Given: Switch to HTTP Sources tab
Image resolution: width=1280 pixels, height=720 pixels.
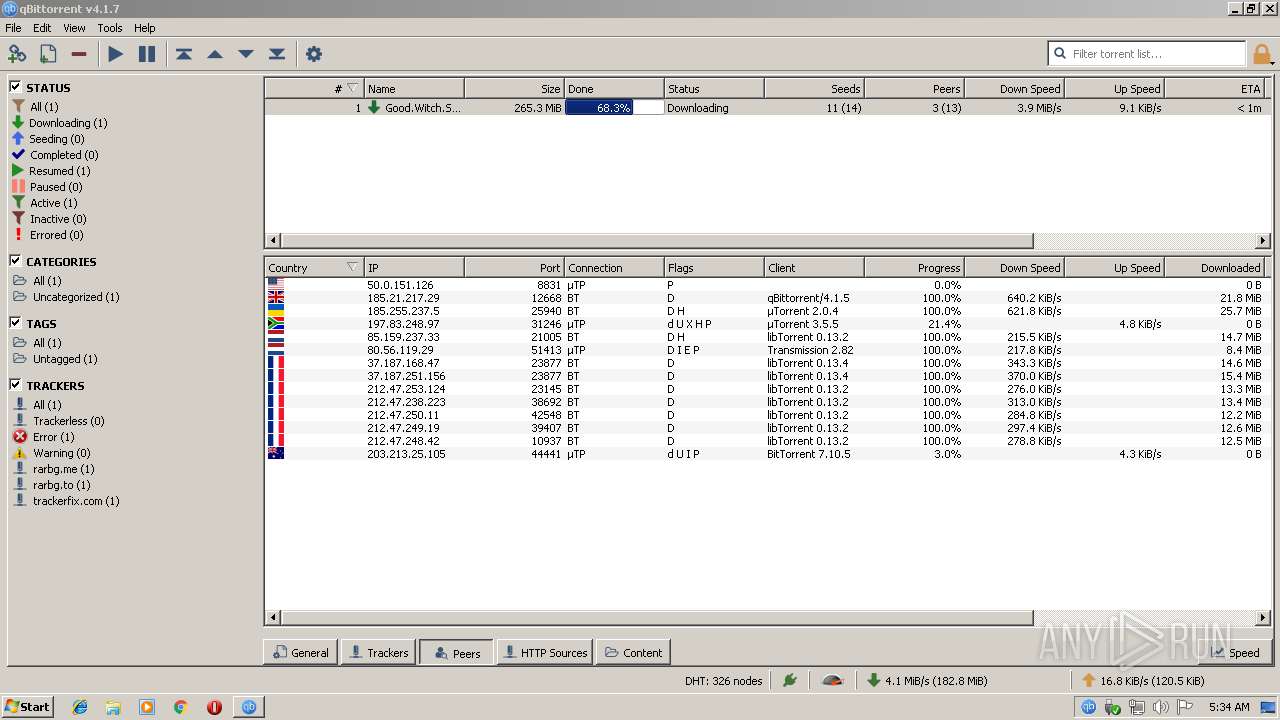Looking at the screenshot, I should pos(544,652).
